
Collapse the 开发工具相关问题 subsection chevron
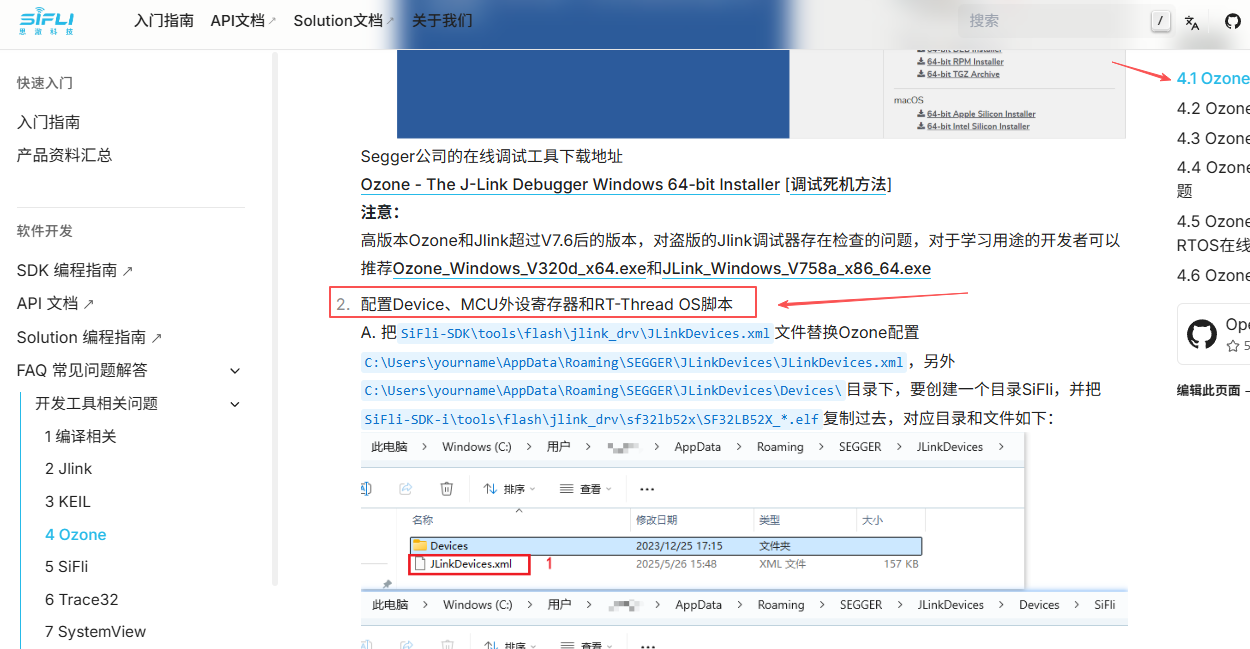(x=235, y=404)
